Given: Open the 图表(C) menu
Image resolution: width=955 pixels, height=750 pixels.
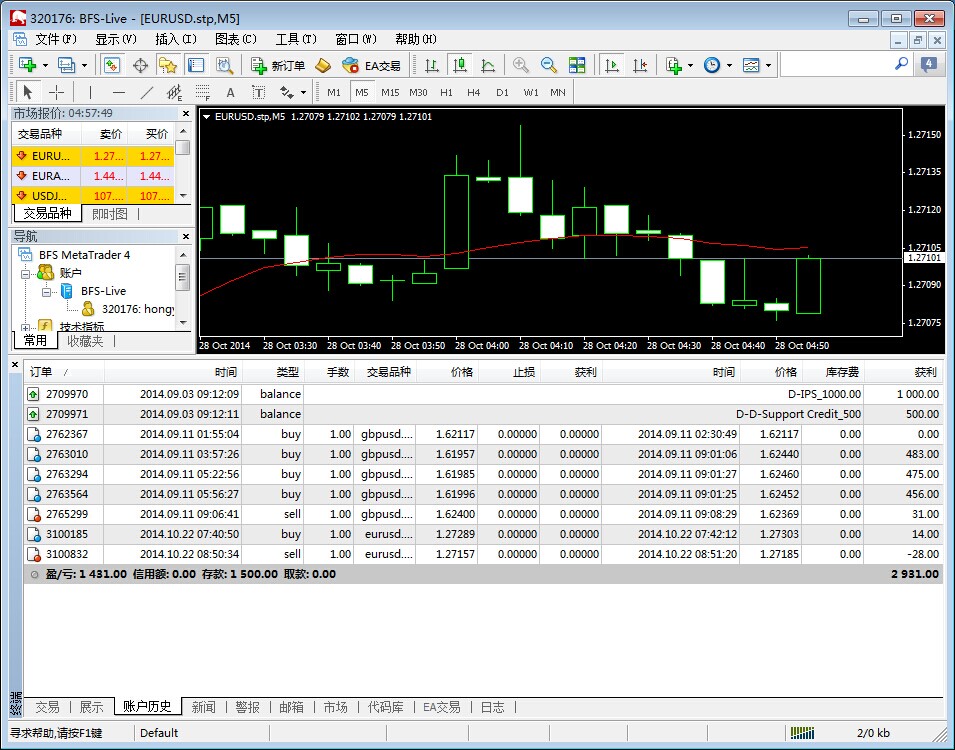Looking at the screenshot, I should click(x=236, y=39).
